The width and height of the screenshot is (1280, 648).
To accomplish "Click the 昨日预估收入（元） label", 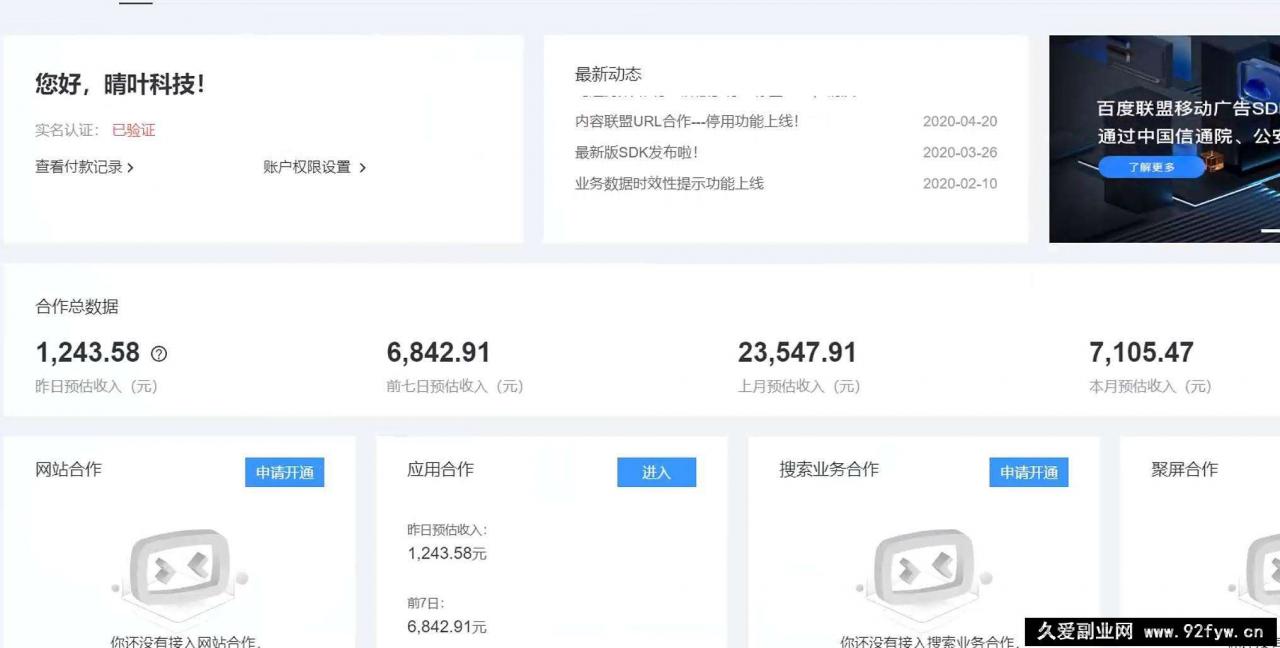I will [x=96, y=386].
